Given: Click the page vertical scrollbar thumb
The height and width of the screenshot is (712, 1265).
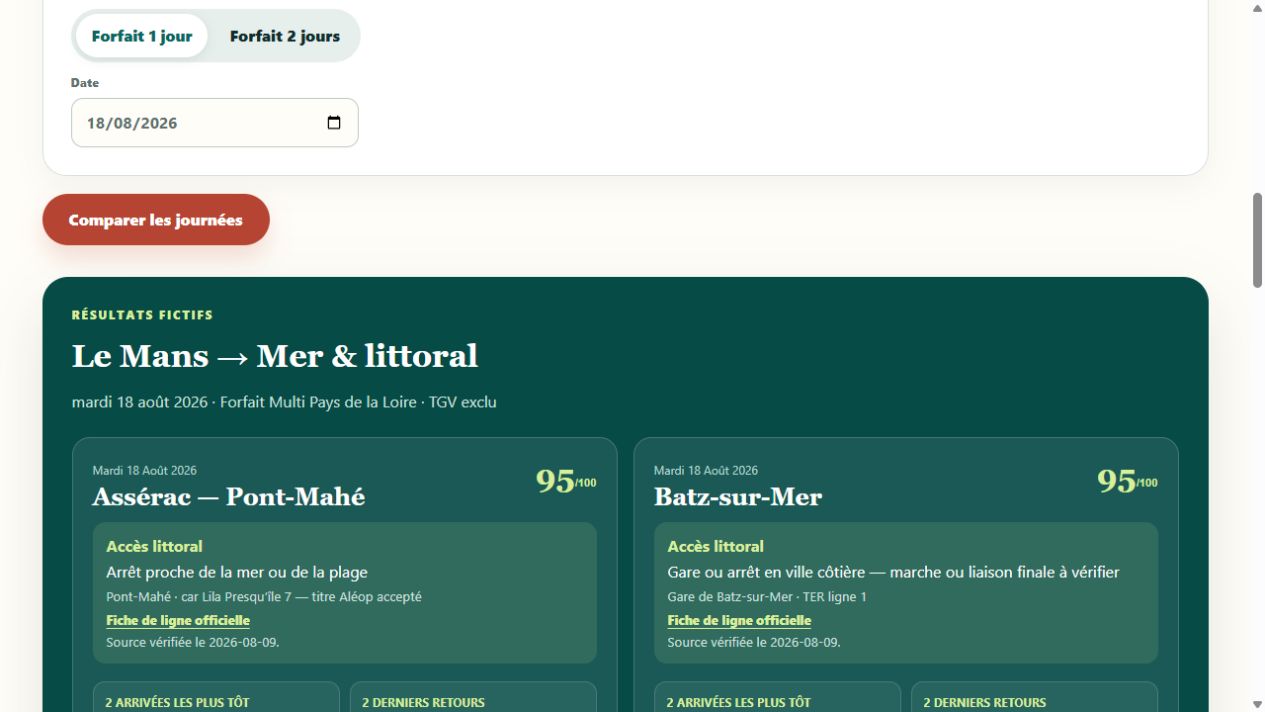Looking at the screenshot, I should [x=1257, y=240].
